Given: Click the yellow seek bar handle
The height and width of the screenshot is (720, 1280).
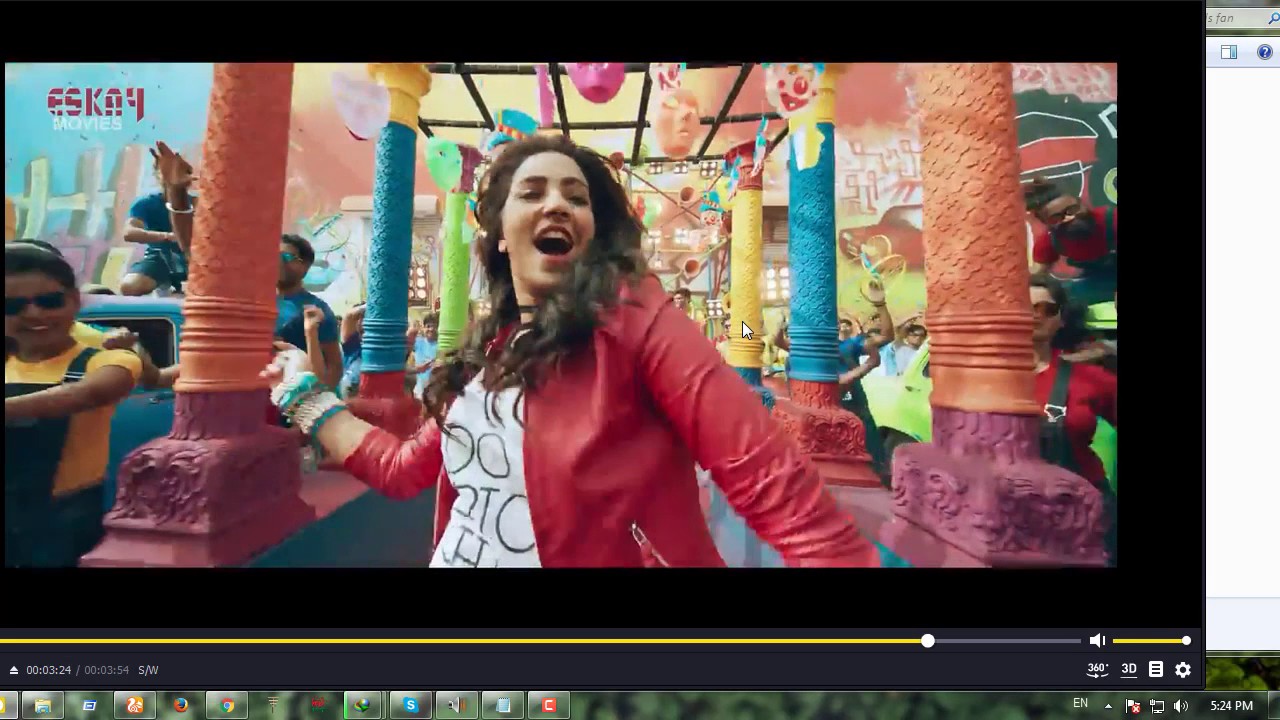Looking at the screenshot, I should pyautogui.click(x=928, y=640).
